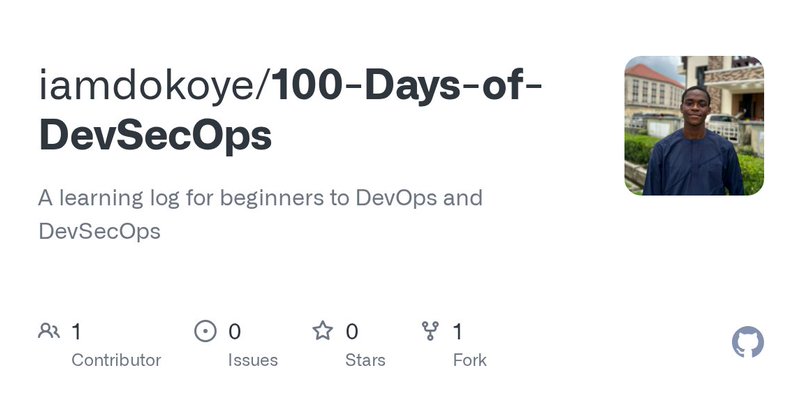Click the fork count number 1
Image resolution: width=800 pixels, height=419 pixels.
pos(458,332)
